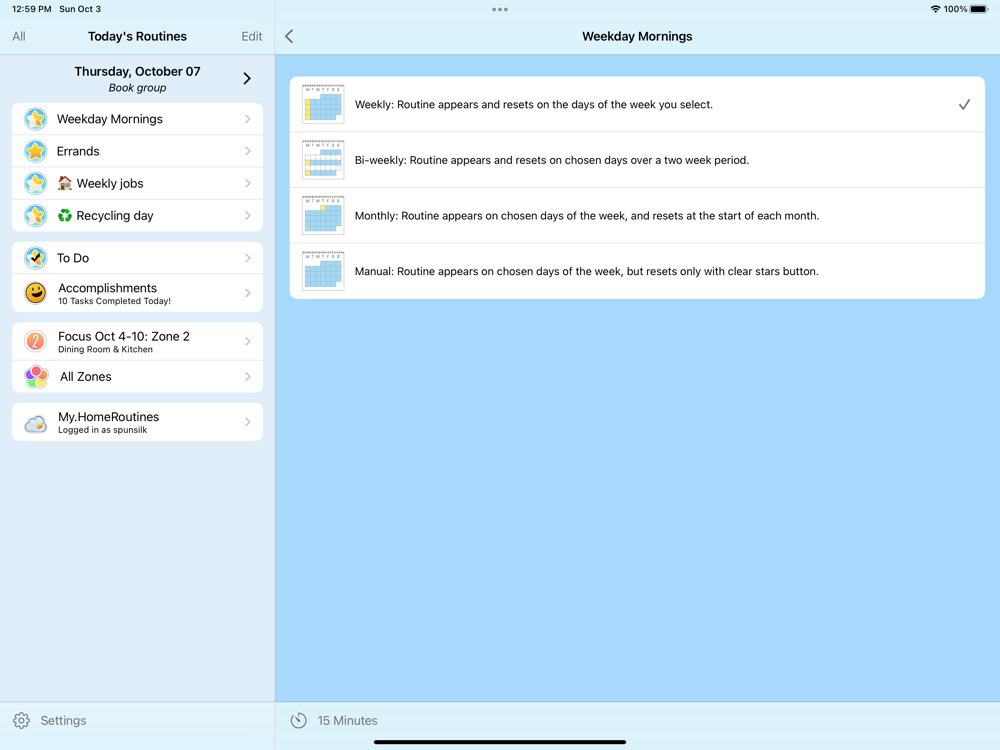This screenshot has width=1000, height=750.
Task: Click the Manual calendar thumbnail icon
Action: (323, 270)
